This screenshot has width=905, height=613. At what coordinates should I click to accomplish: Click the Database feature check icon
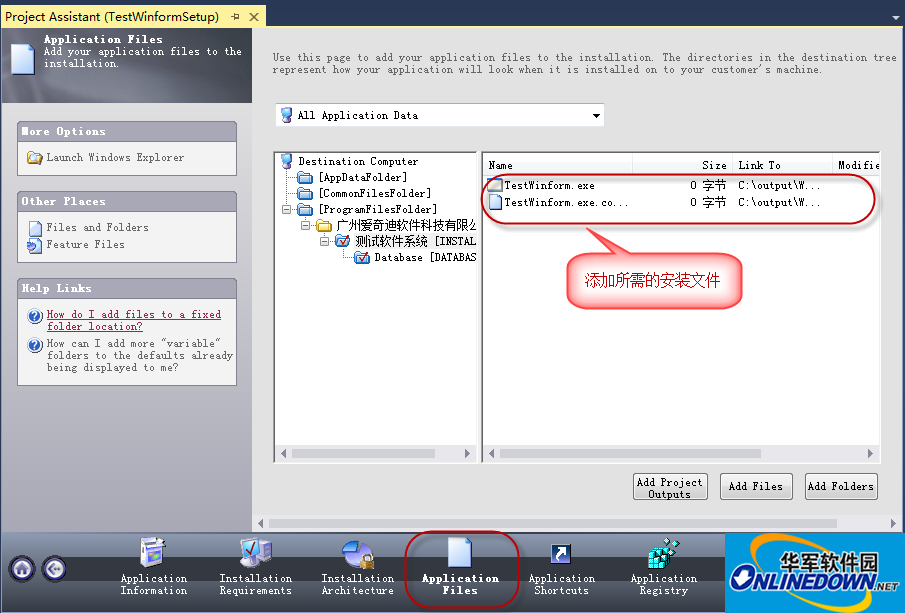(362, 257)
